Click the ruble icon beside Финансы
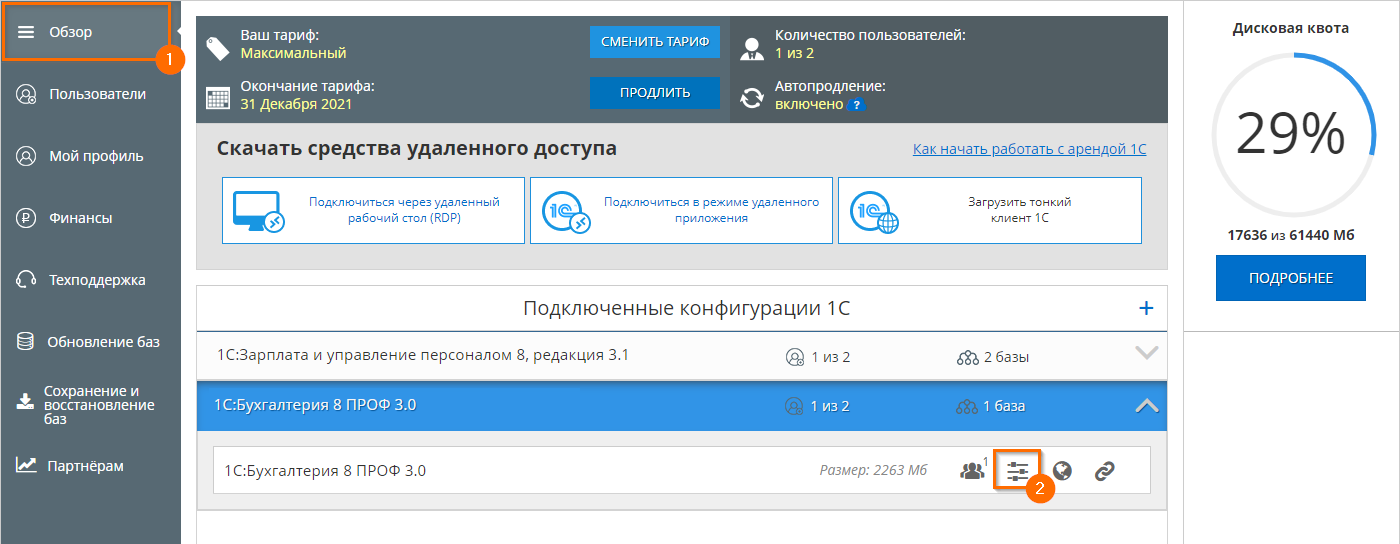This screenshot has width=1400, height=544. pos(26,218)
